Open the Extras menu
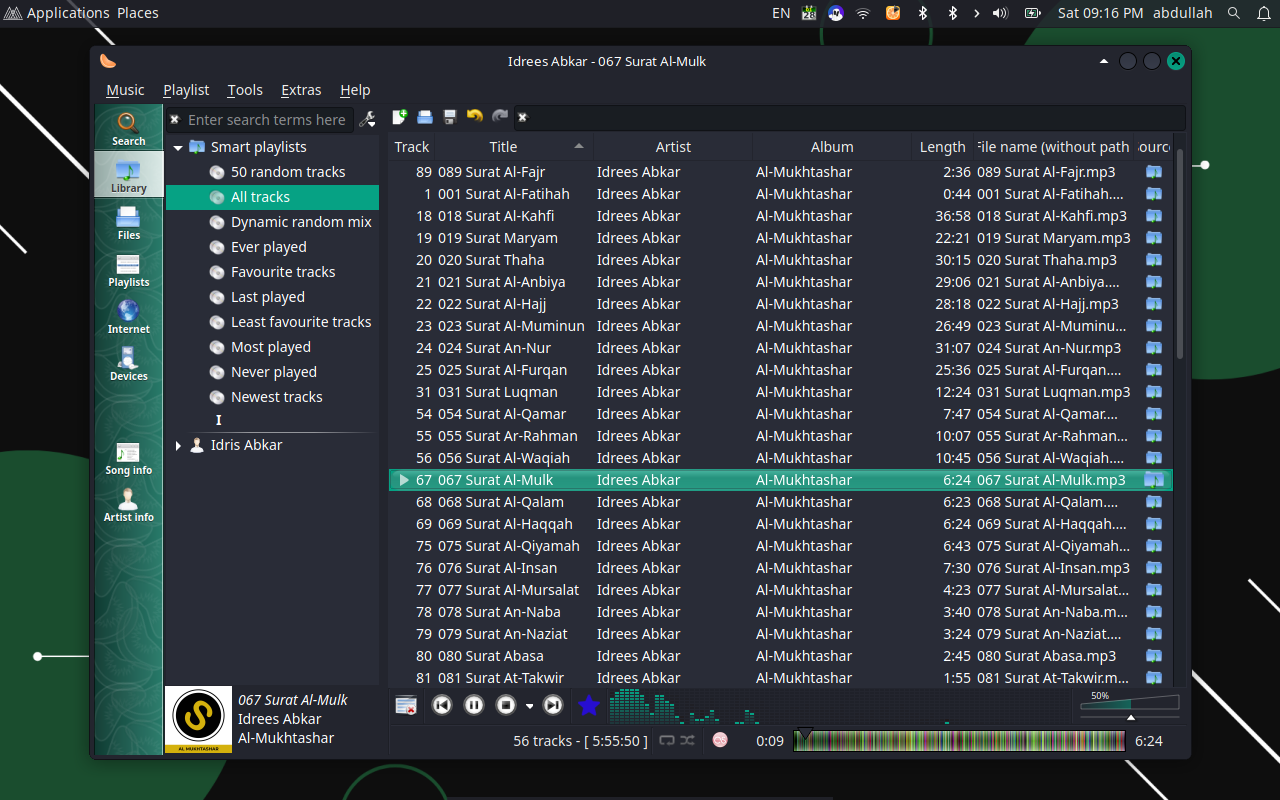 coord(301,90)
